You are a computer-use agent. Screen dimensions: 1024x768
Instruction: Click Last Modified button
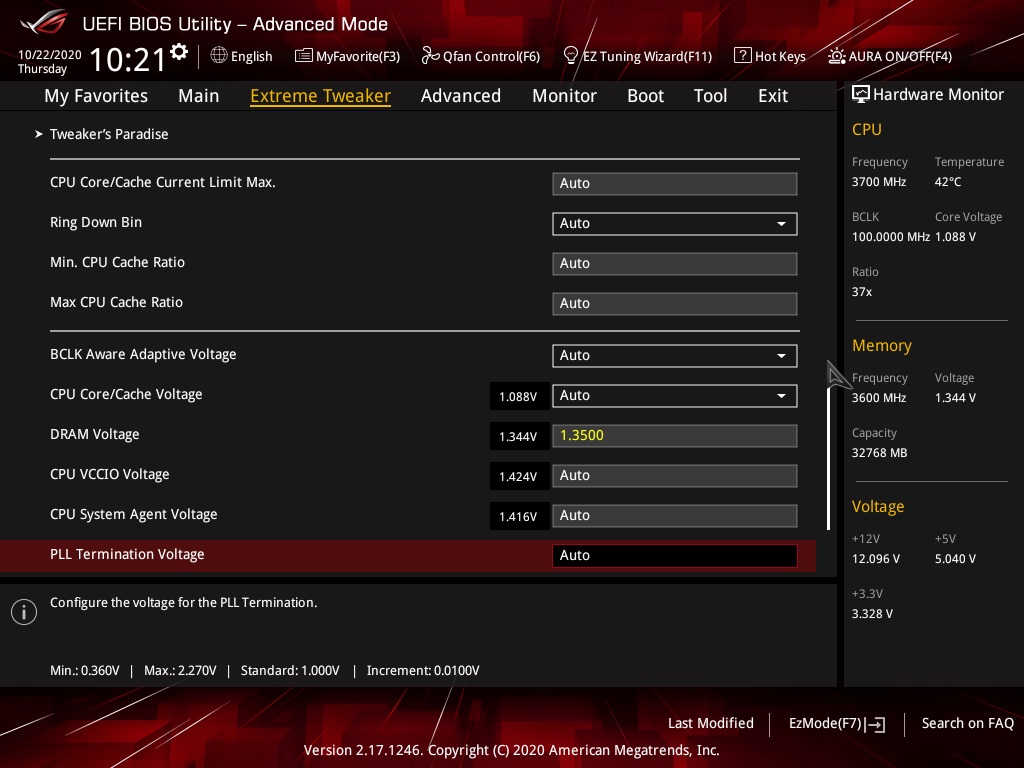[711, 723]
